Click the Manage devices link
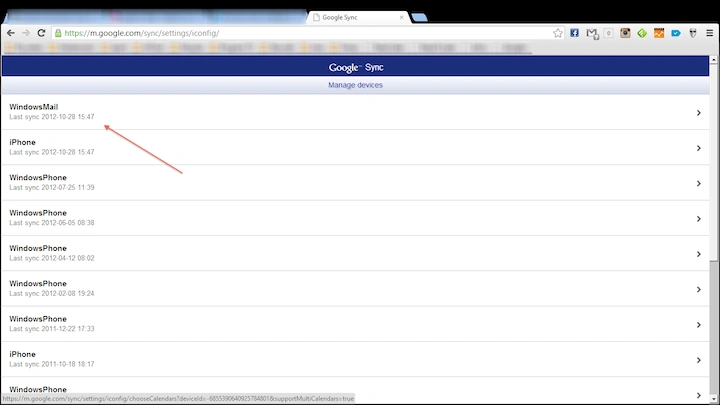The image size is (720, 405). [x=355, y=85]
